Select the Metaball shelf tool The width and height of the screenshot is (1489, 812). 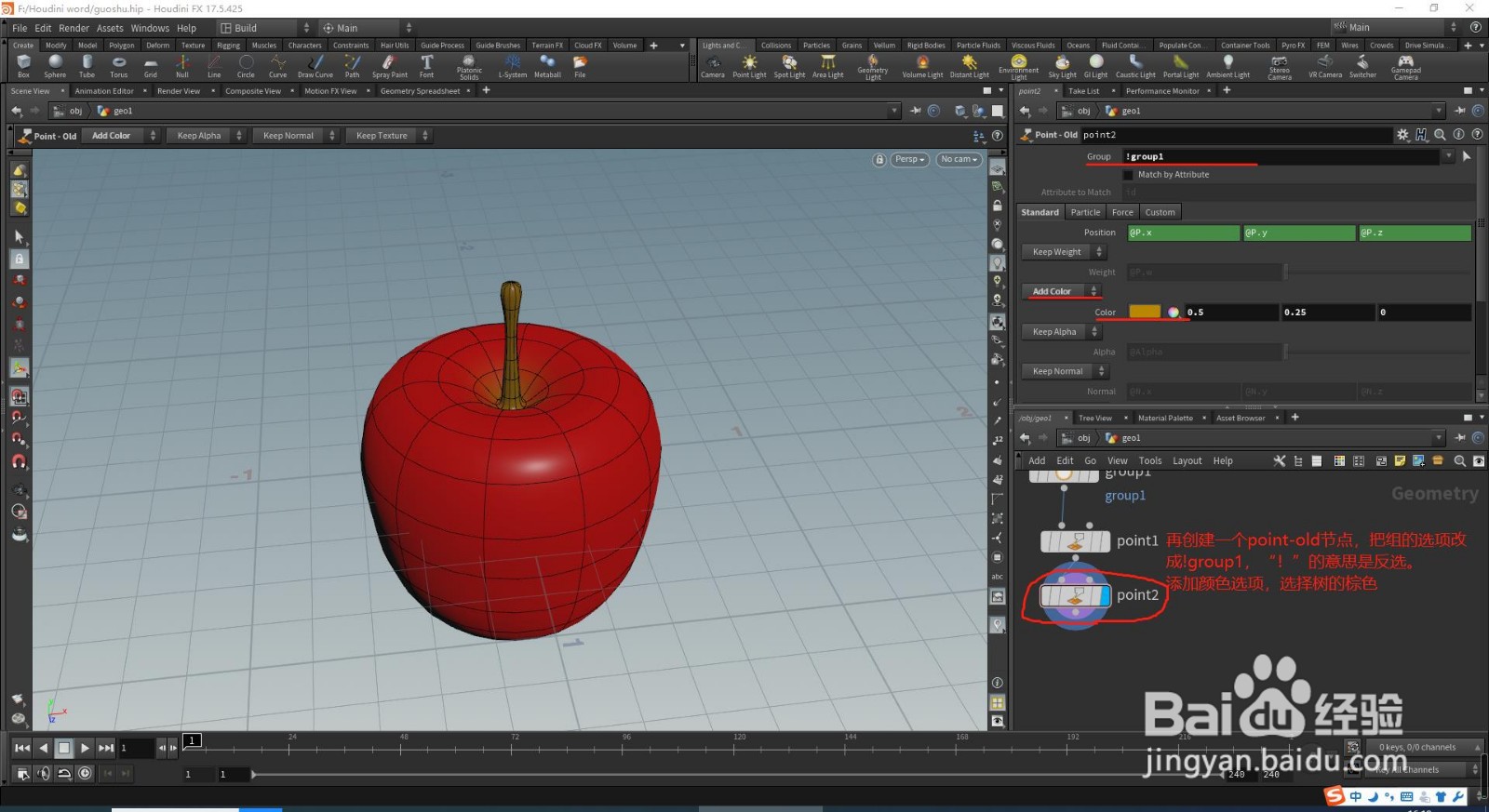(547, 66)
